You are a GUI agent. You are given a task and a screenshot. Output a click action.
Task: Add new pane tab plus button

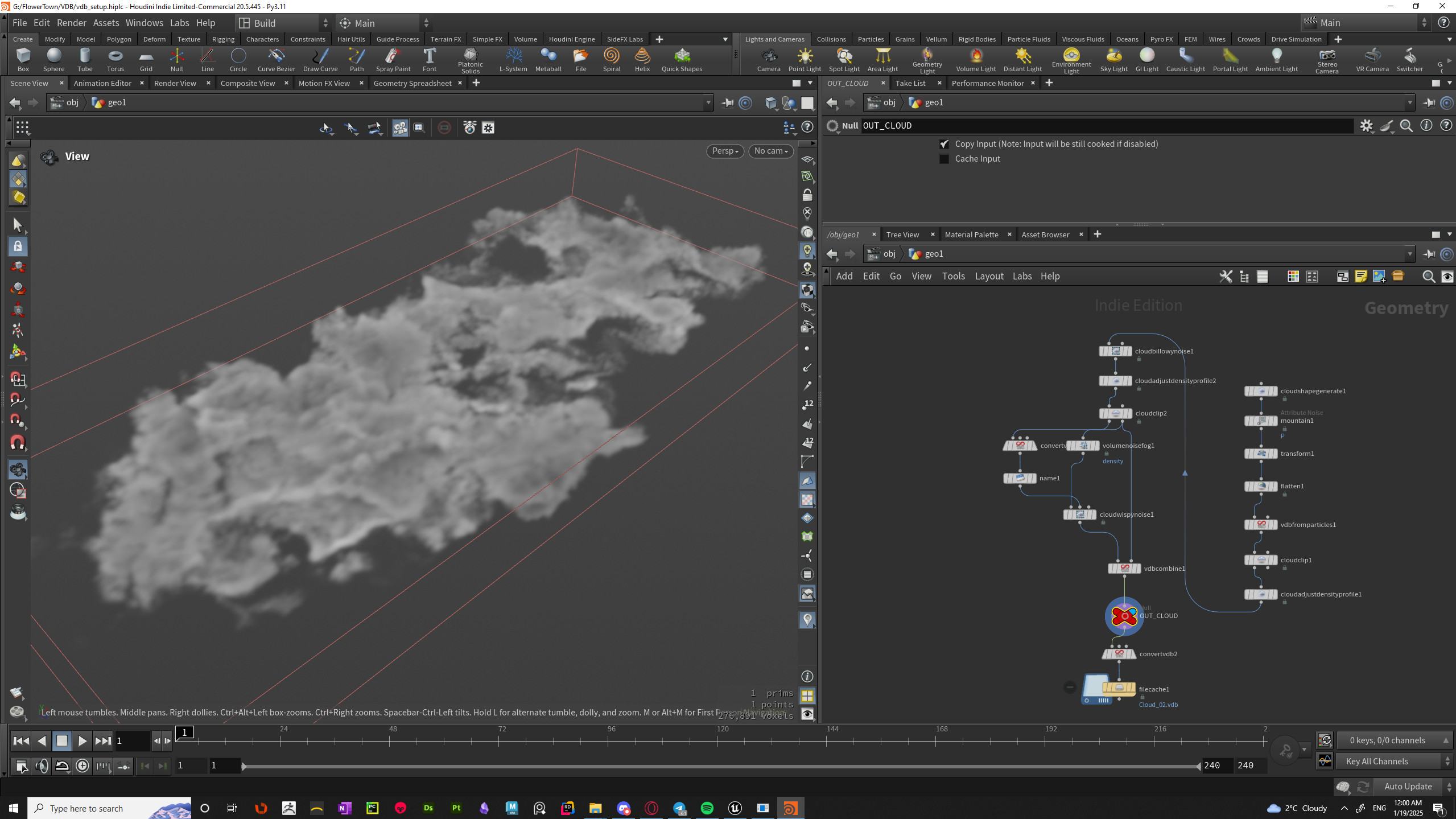pos(476,83)
